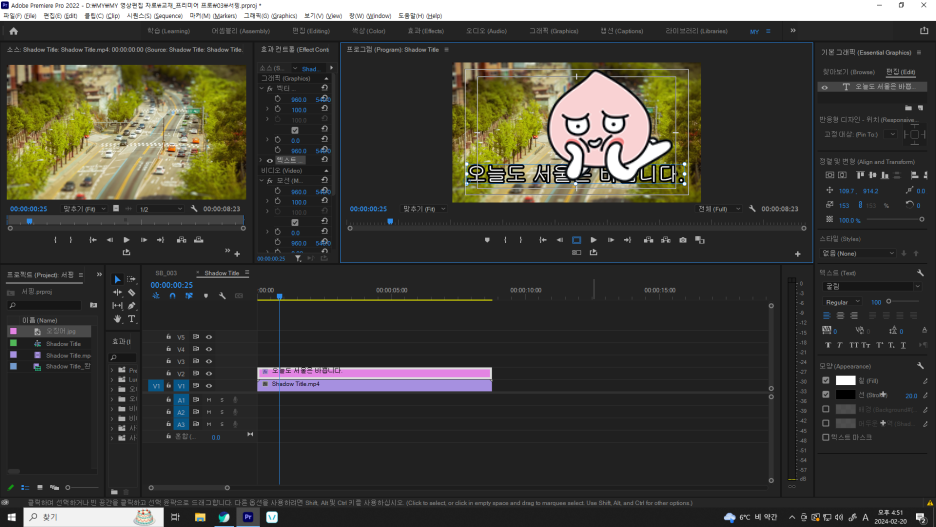This screenshot has height=527, width=936.
Task: Hide track V2 with eye toggle
Action: pyautogui.click(x=208, y=374)
